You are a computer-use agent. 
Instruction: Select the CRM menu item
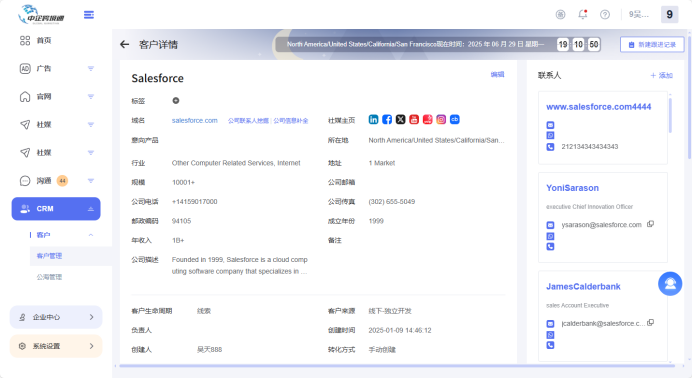pyautogui.click(x=56, y=209)
